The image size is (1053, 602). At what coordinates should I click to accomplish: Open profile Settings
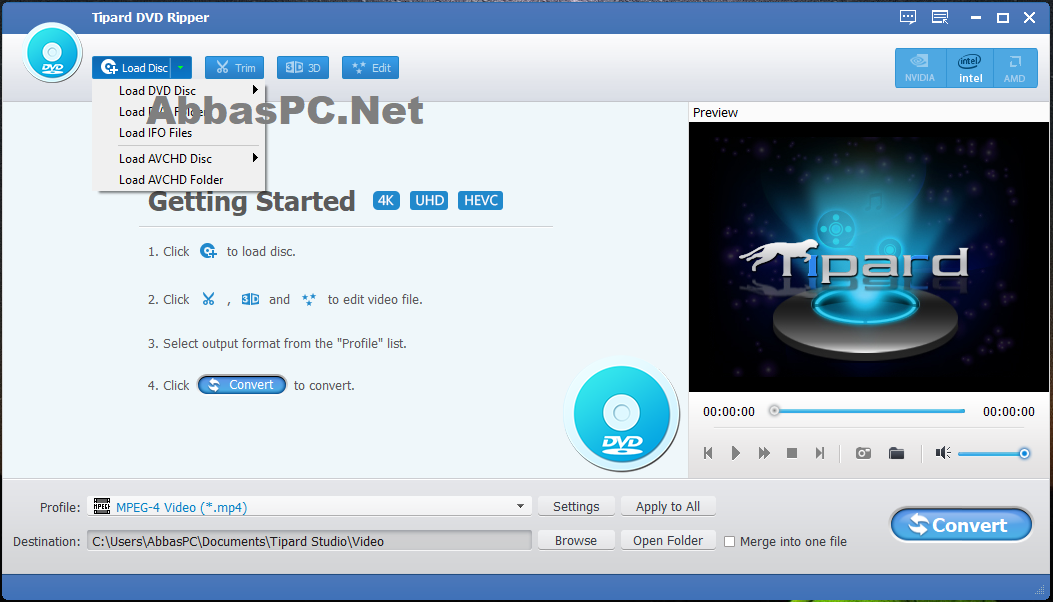[576, 507]
